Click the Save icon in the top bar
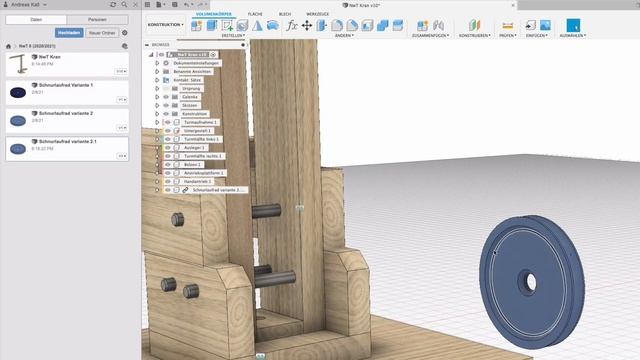640x360 pixels. click(175, 4)
